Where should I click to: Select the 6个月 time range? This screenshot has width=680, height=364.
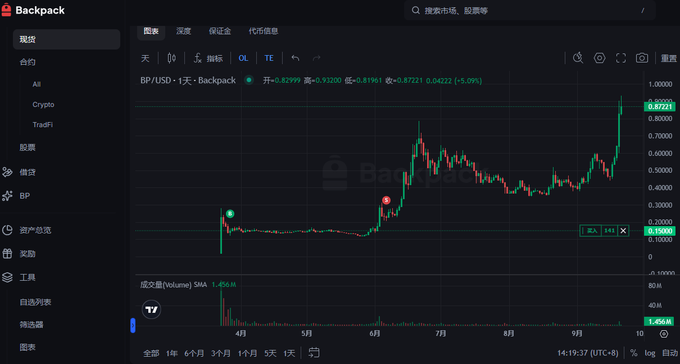point(194,354)
